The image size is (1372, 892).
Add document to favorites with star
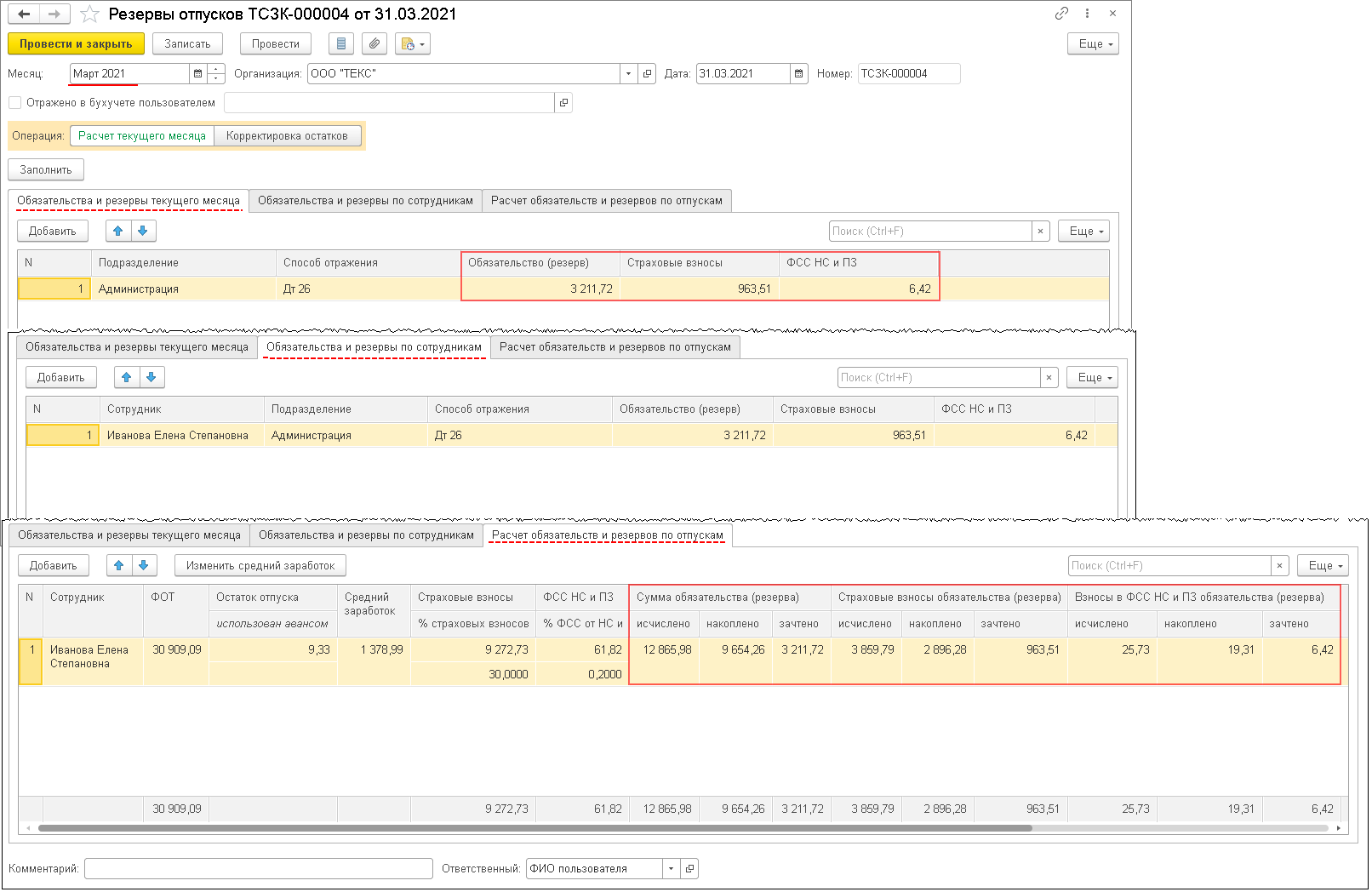click(x=89, y=14)
